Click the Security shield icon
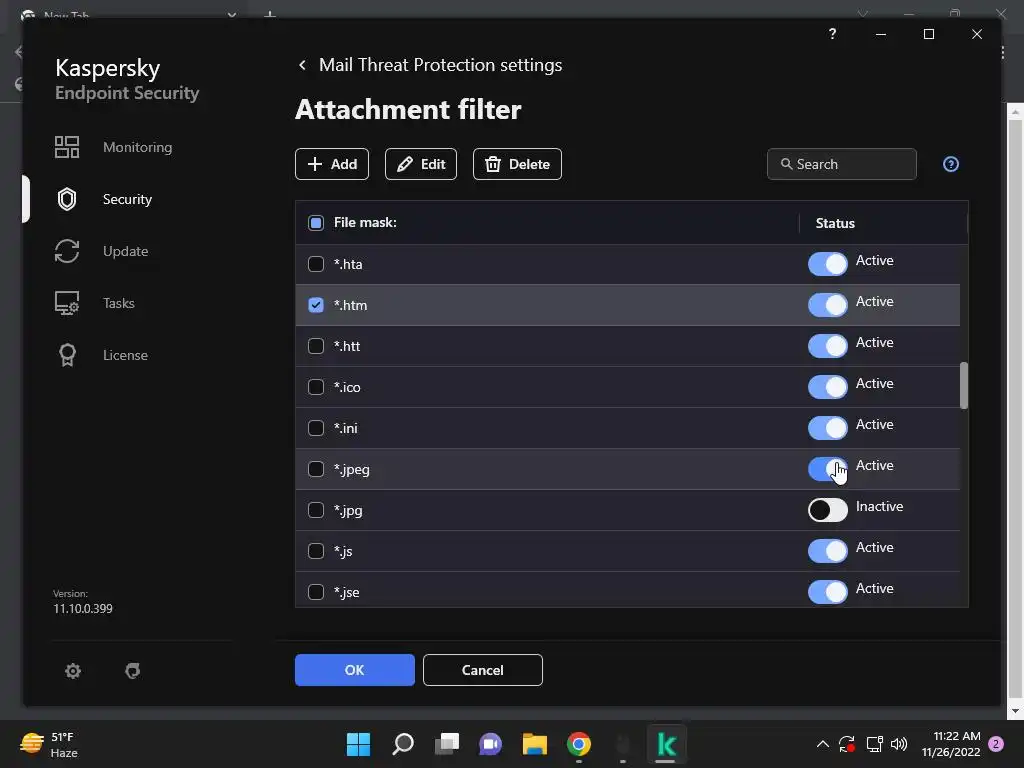 [67, 199]
